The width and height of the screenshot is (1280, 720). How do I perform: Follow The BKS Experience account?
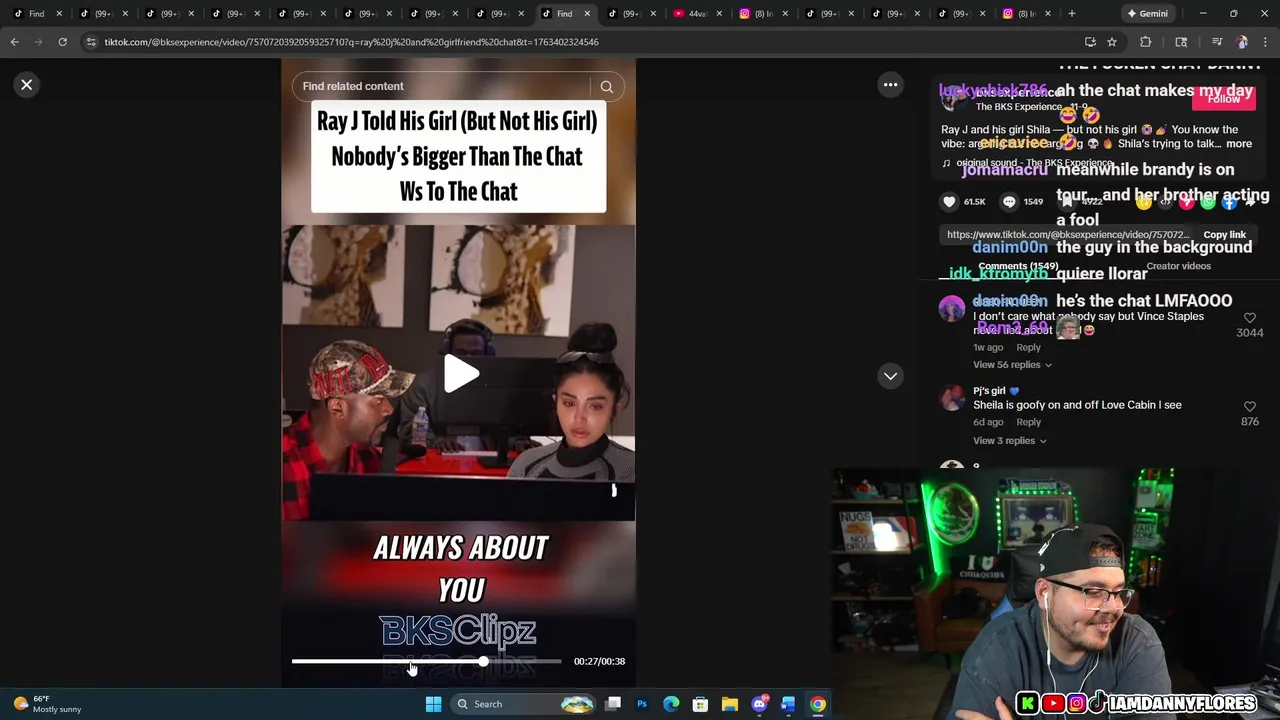[x=1223, y=99]
